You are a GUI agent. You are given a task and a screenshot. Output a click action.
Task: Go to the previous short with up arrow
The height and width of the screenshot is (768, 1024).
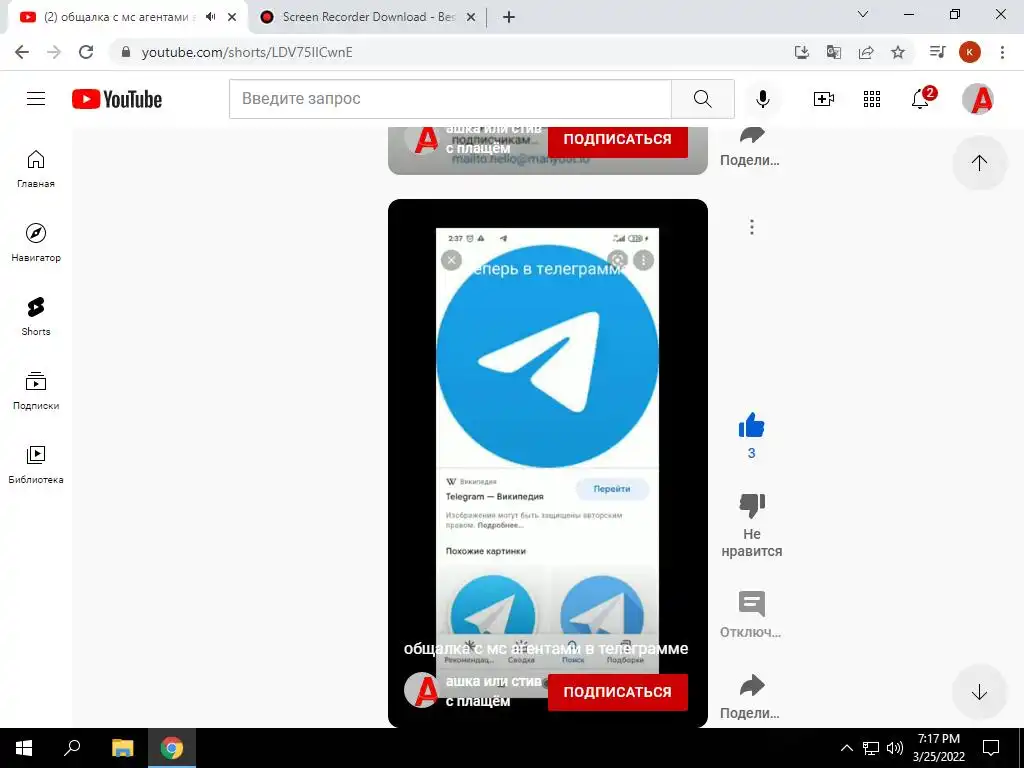pos(979,163)
